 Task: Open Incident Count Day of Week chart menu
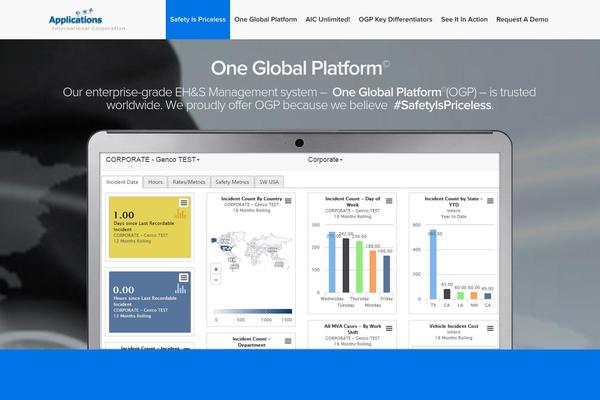(389, 201)
